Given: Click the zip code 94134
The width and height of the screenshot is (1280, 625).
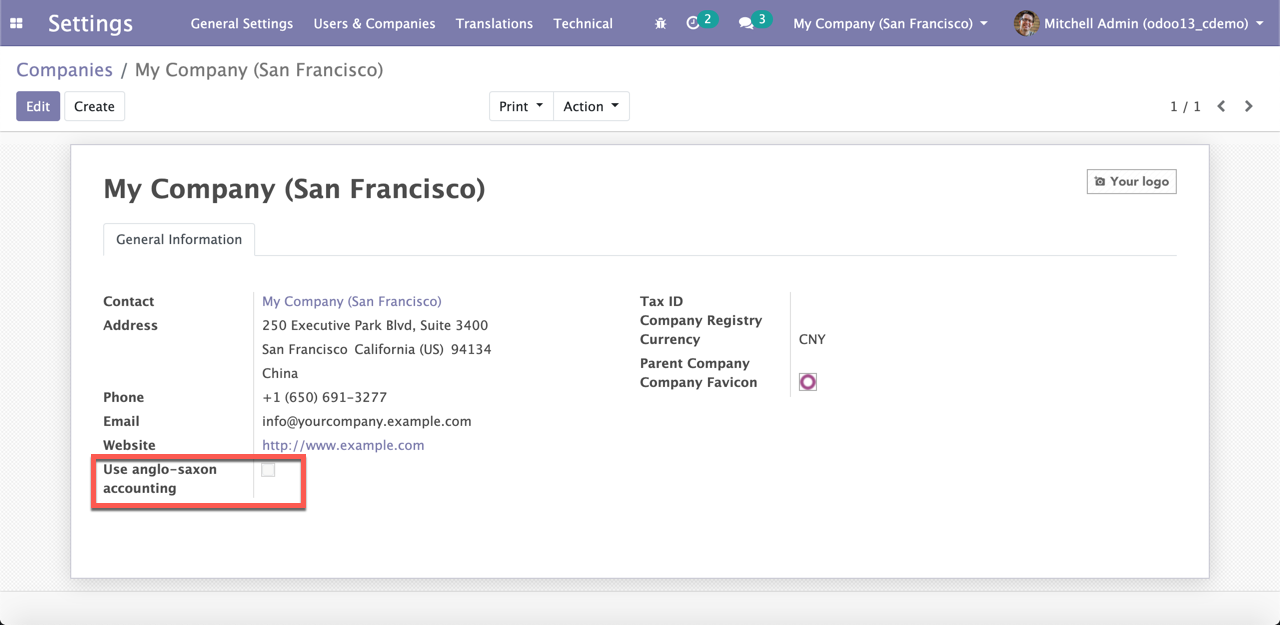Looking at the screenshot, I should [x=471, y=349].
